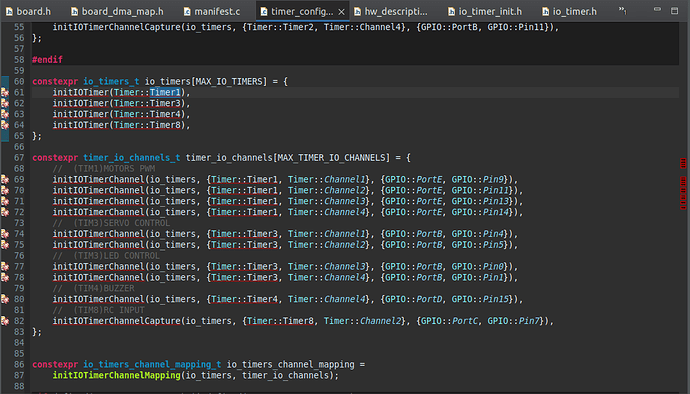Click the error marker on line 78
Viewport: 690px width, 394px height.
click(5, 277)
